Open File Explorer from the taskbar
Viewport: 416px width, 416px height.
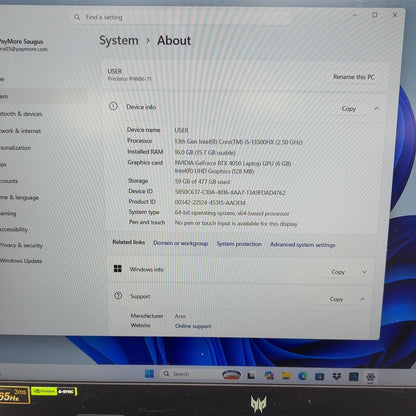[286, 376]
